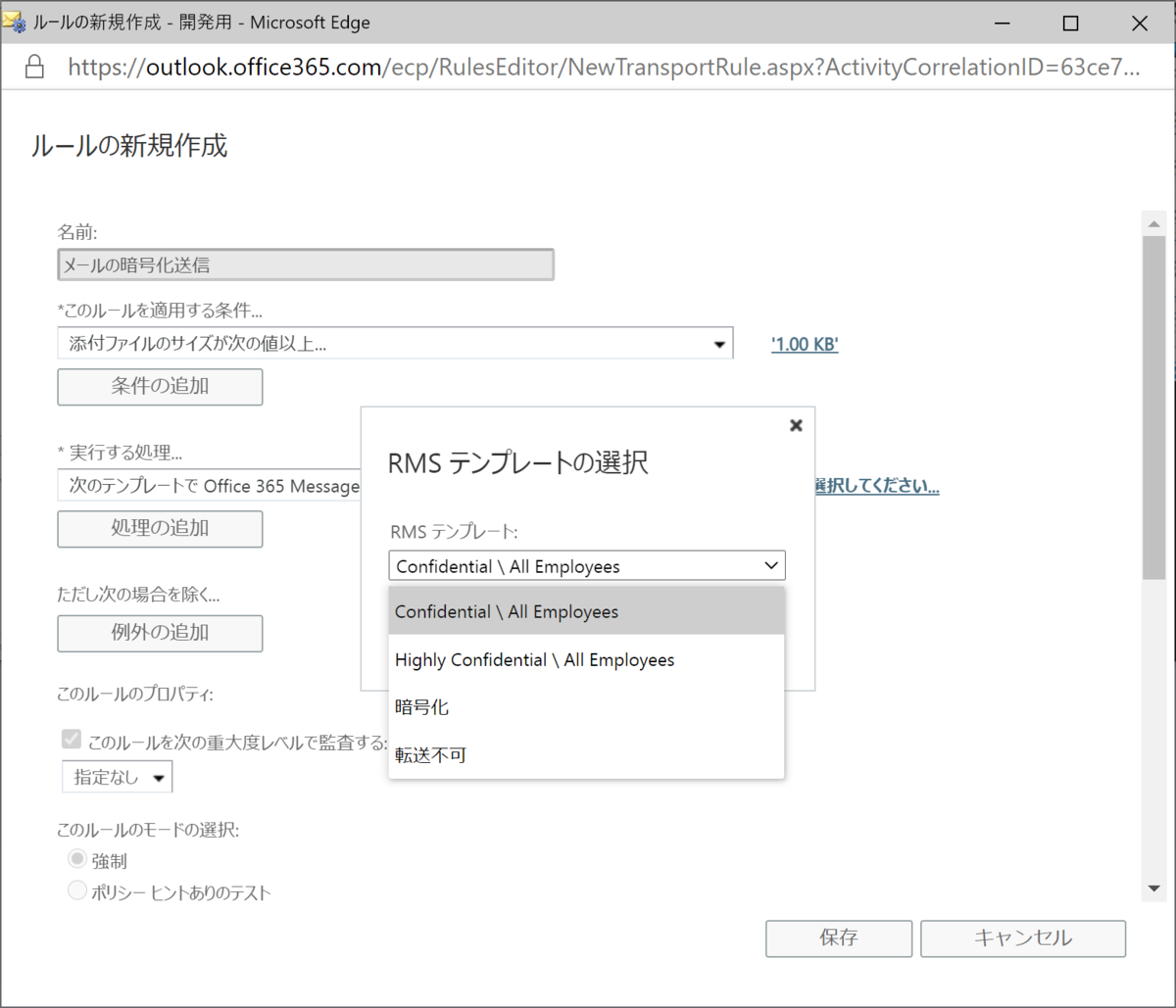Open the 実行する処理 action dropdown
1176x1008 pixels.
tap(210, 487)
